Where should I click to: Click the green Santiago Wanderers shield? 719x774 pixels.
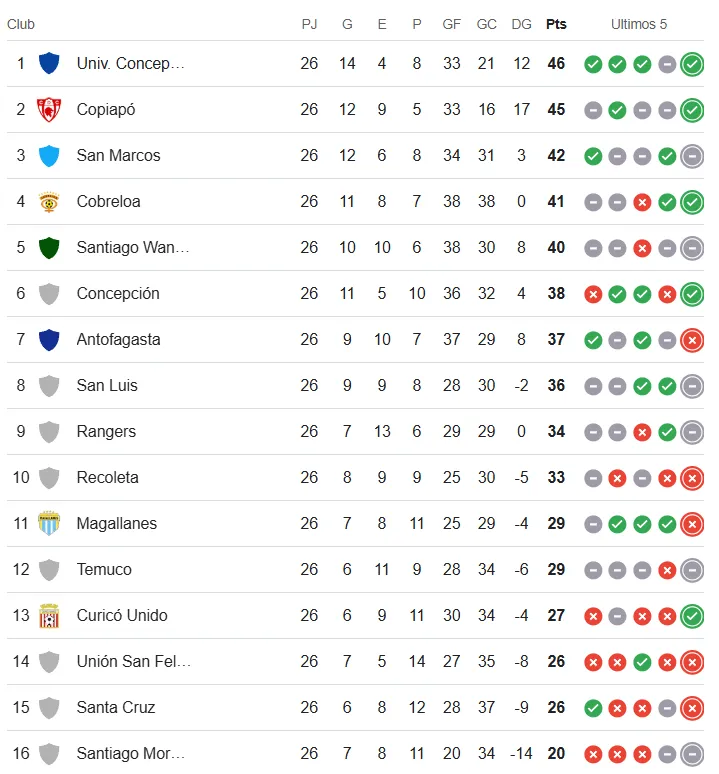(48, 247)
